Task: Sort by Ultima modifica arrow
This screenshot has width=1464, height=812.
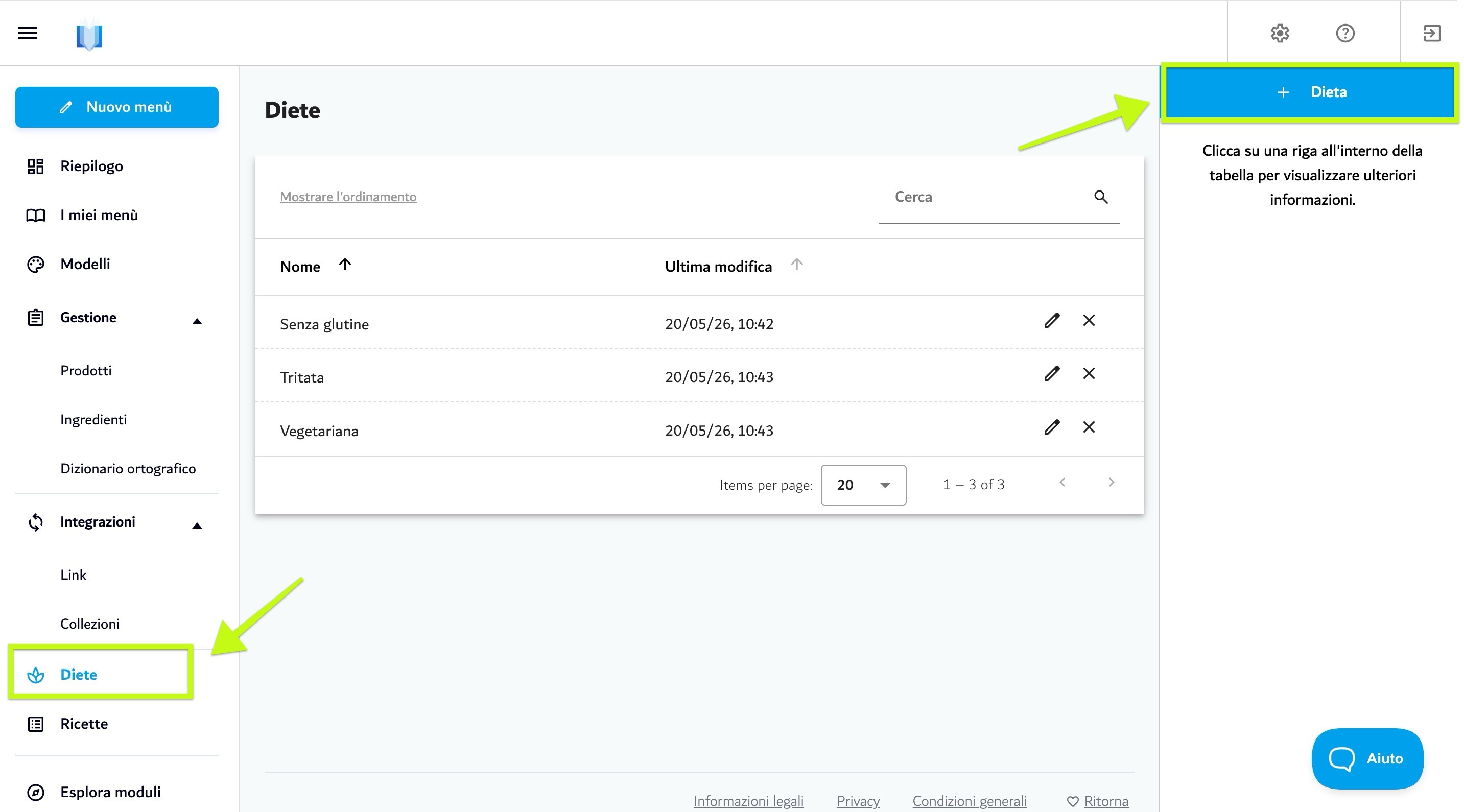Action: (x=796, y=264)
